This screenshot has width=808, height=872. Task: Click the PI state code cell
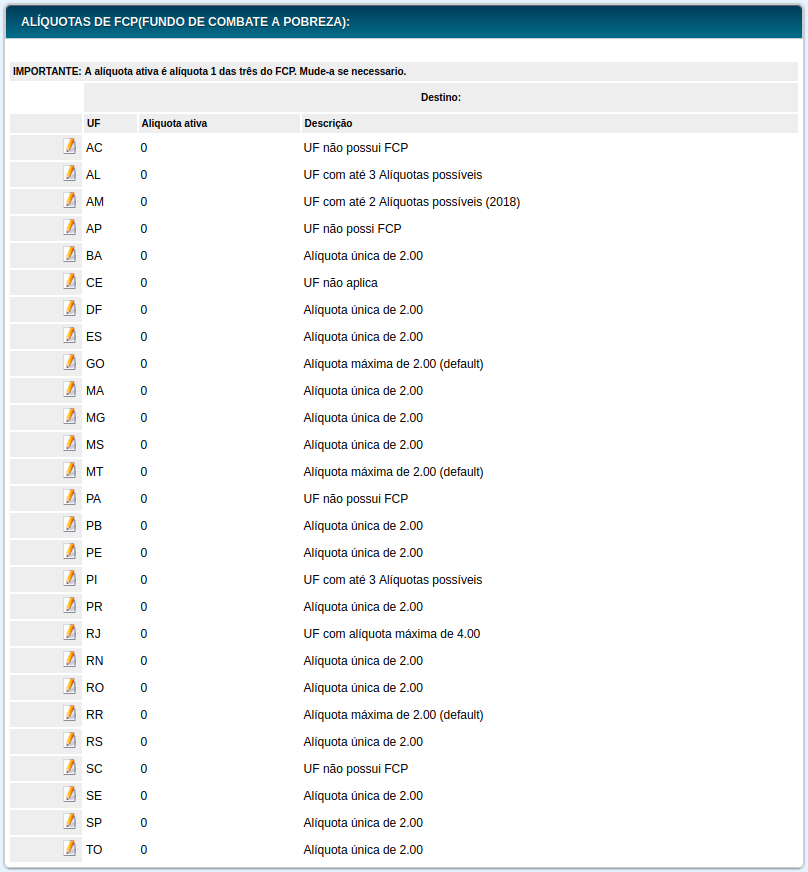pos(92,580)
